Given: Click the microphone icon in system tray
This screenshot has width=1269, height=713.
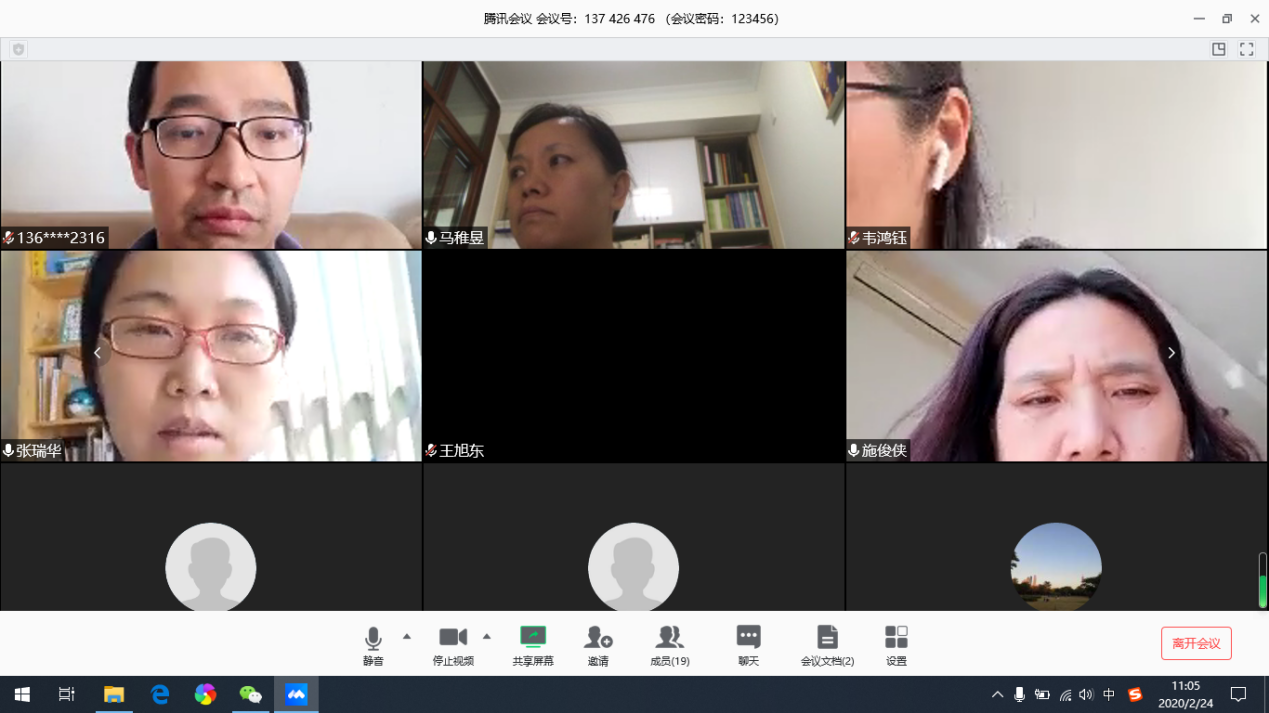Looking at the screenshot, I should coord(1019,694).
